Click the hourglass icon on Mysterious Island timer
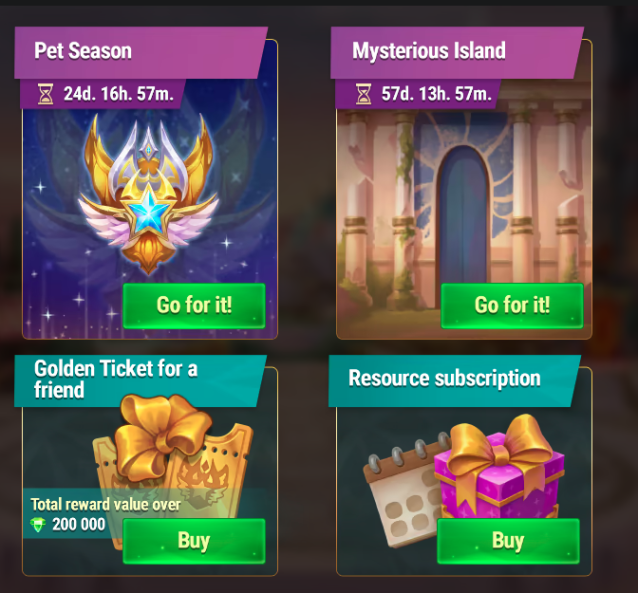The height and width of the screenshot is (593, 638). (x=363, y=94)
